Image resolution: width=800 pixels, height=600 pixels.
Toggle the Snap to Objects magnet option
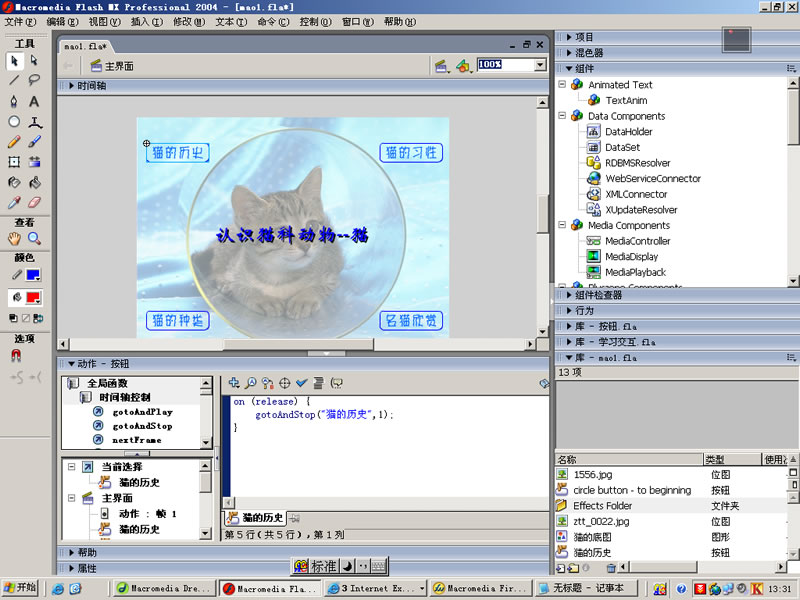pyautogui.click(x=15, y=355)
